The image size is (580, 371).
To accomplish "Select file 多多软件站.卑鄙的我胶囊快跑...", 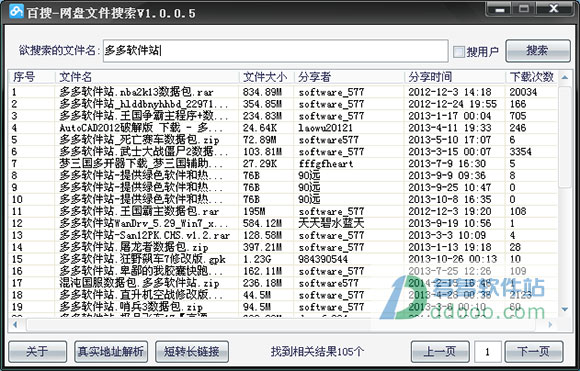I will 141,271.
